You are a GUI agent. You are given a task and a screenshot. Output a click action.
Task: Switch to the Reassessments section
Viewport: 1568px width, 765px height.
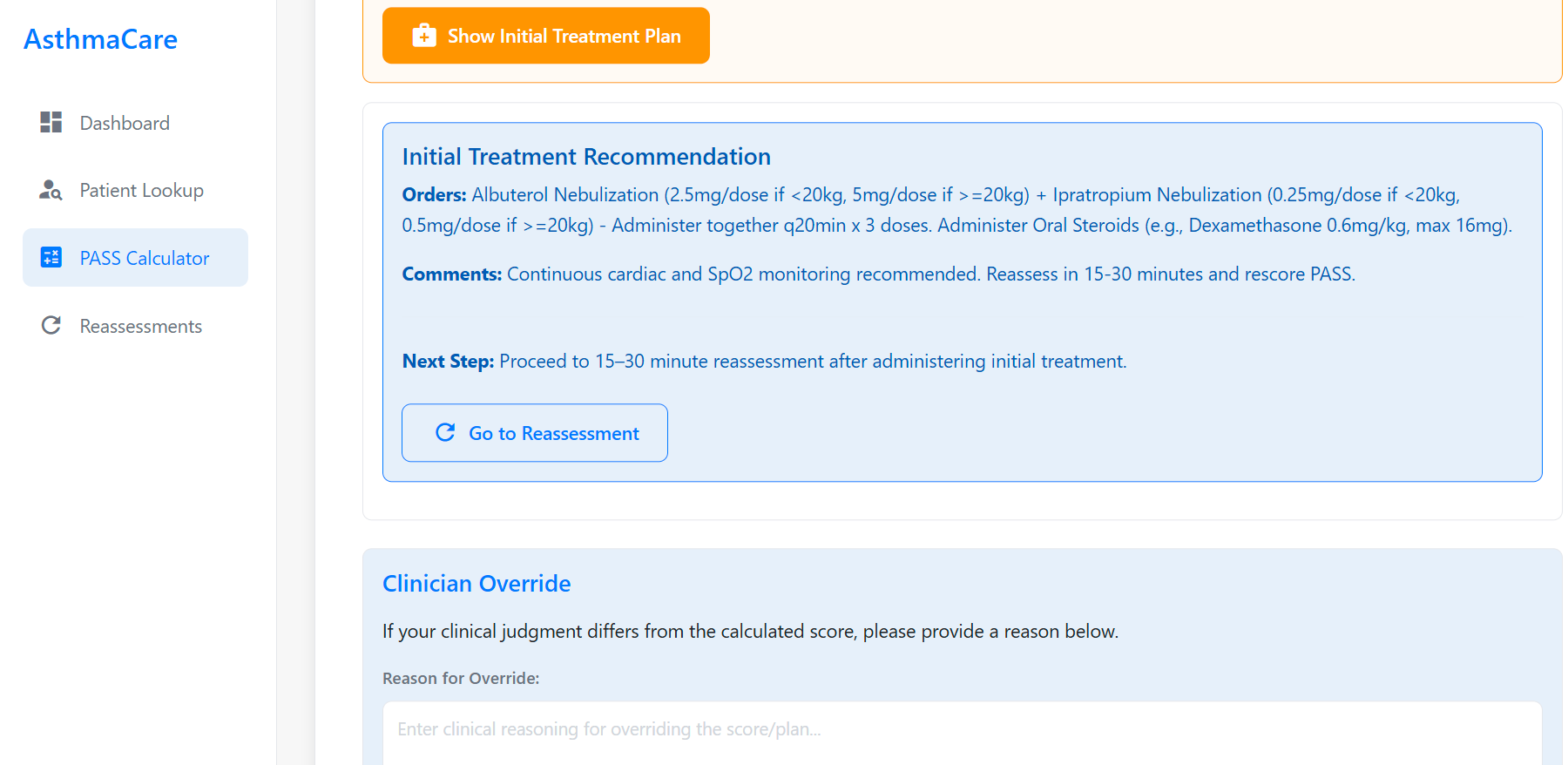[x=140, y=325]
